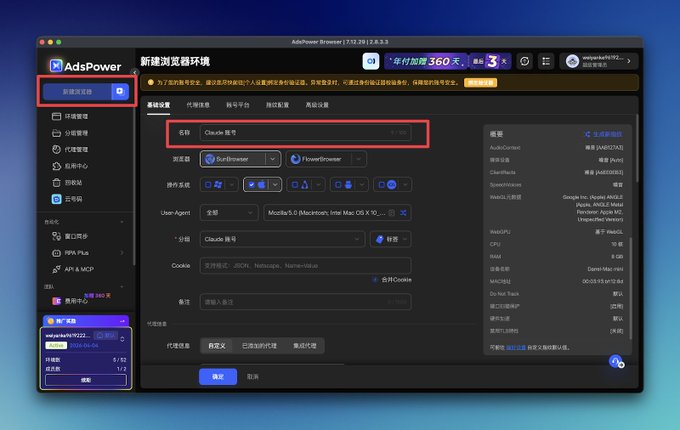Open the Windows version dropdown arrow
This screenshot has height=430, width=680.
(x=232, y=185)
